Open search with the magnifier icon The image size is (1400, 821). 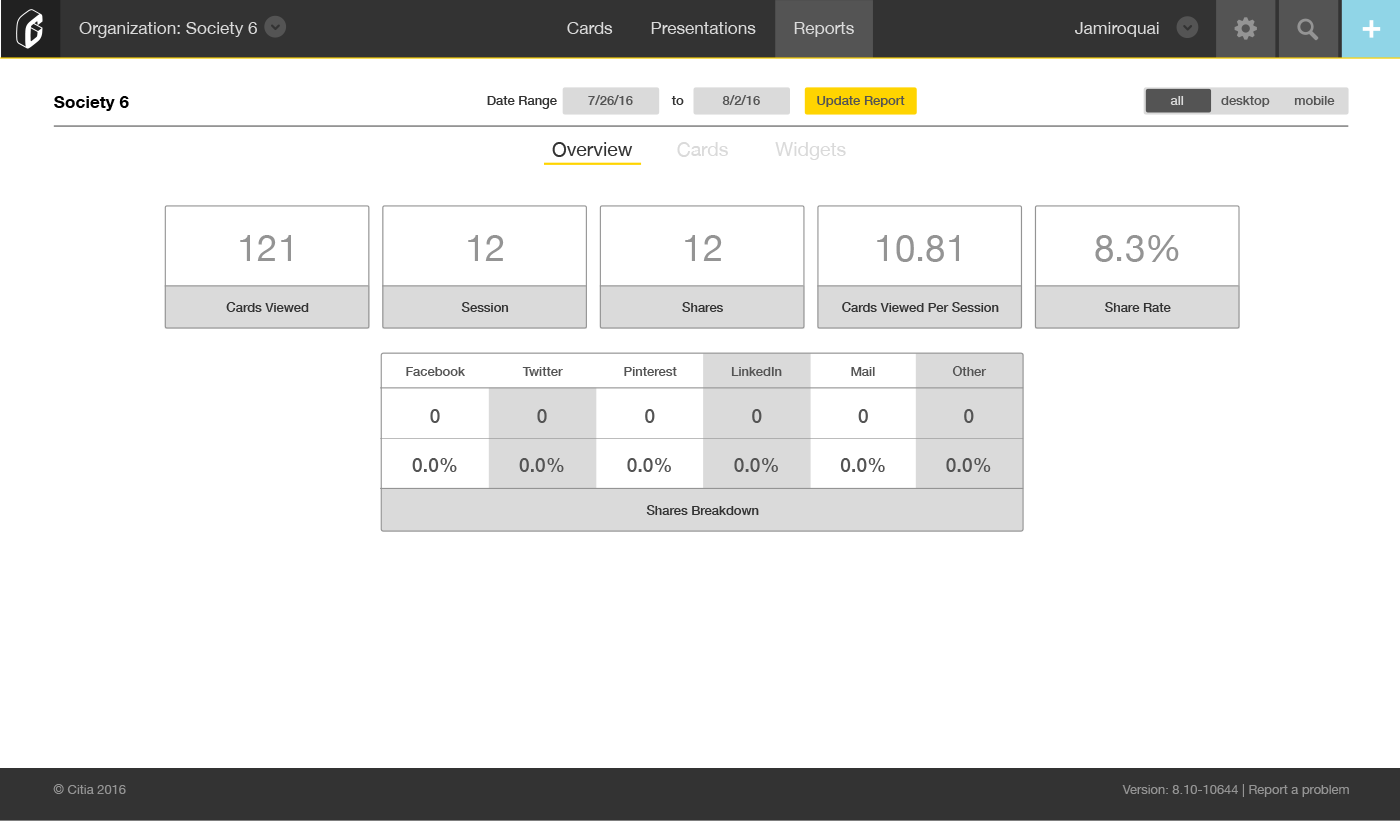click(x=1307, y=28)
